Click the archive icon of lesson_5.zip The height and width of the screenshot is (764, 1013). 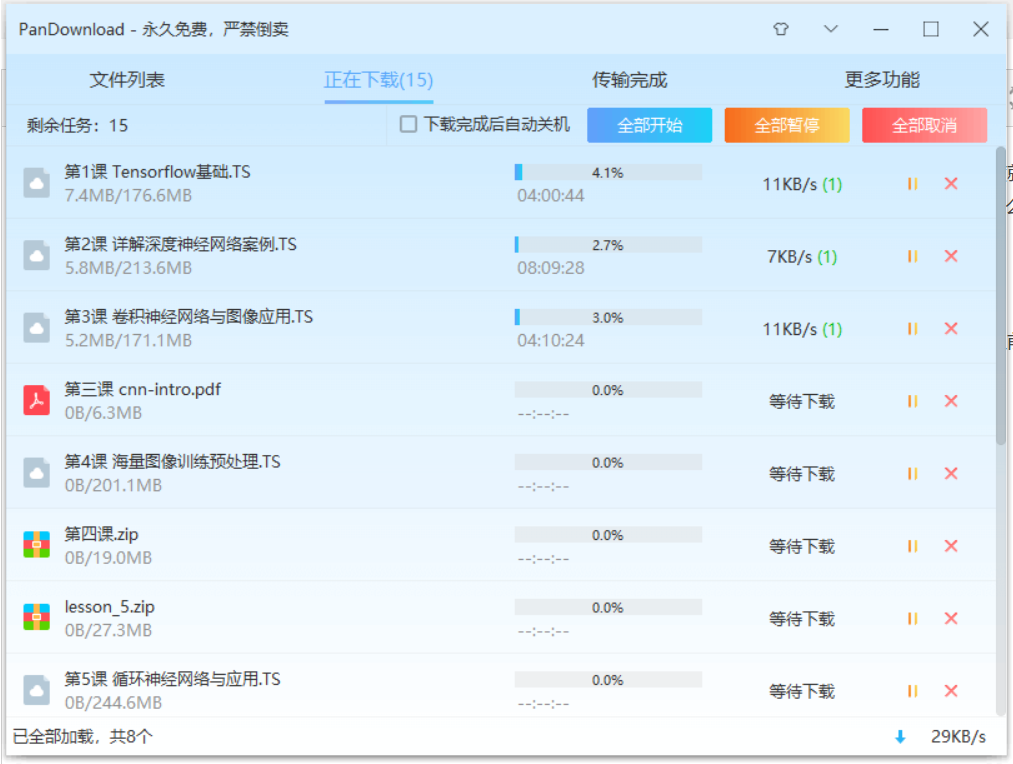(37, 617)
